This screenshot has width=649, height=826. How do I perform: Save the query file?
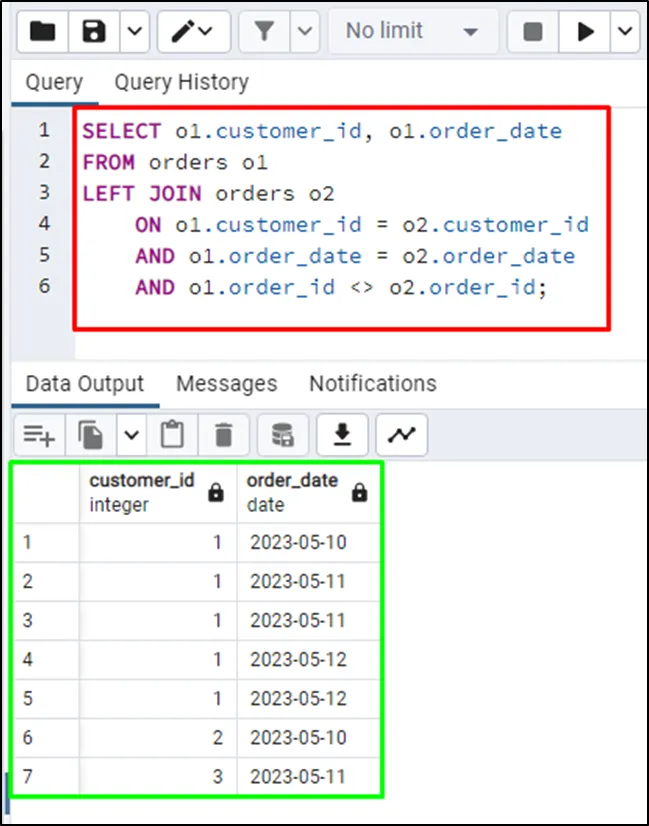[x=94, y=32]
